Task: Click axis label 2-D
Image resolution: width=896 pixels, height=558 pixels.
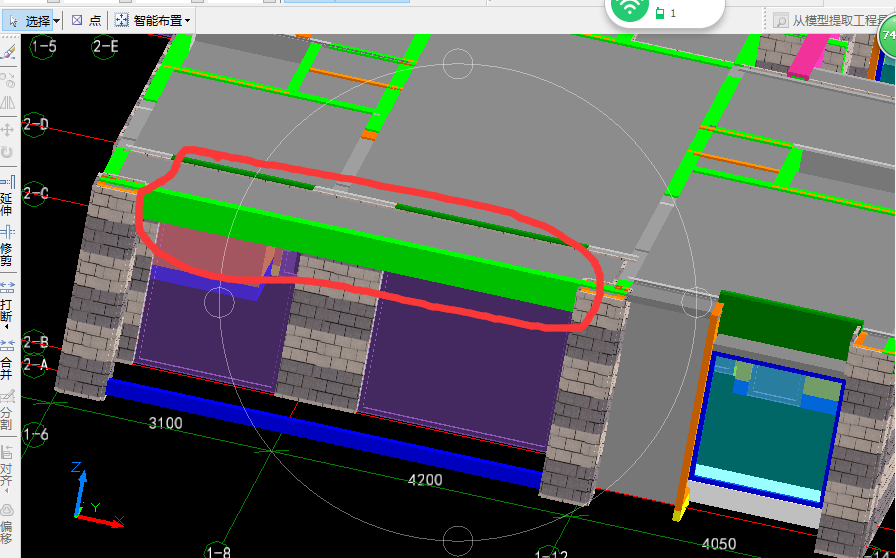Action: (35, 124)
